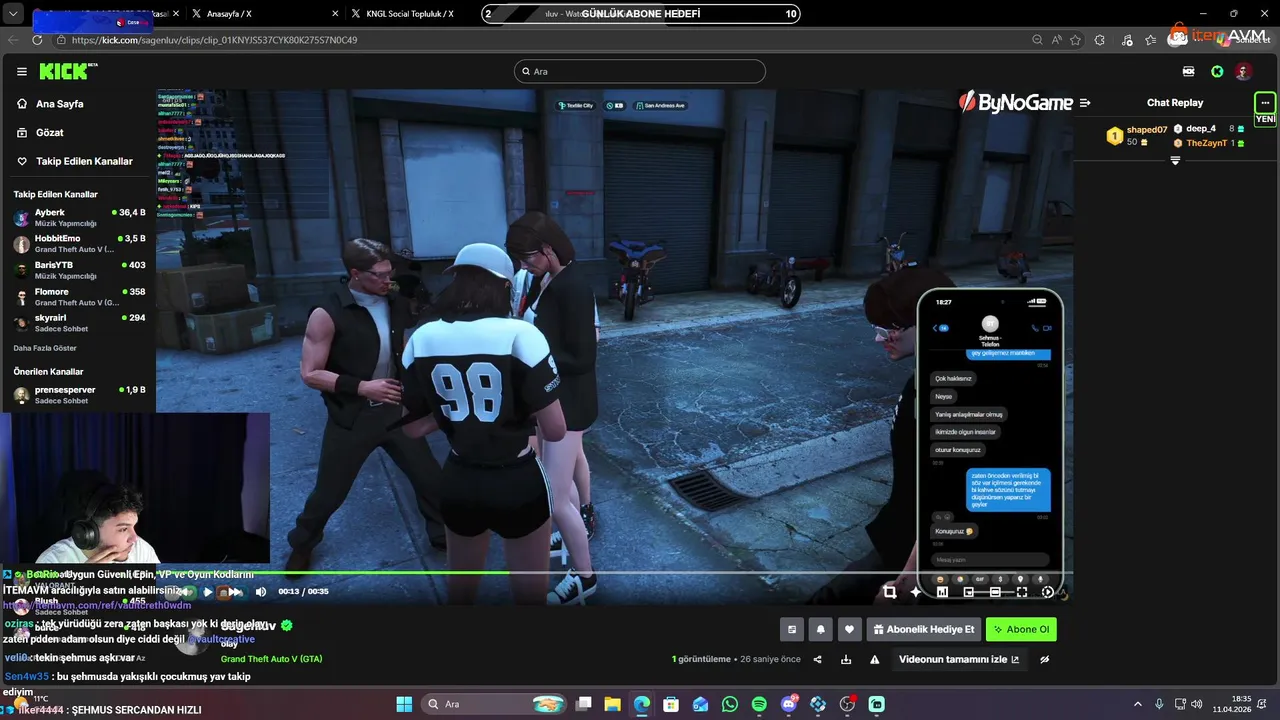Expand the gift leaderboard arrow
The width and height of the screenshot is (1280, 720).
pyautogui.click(x=1175, y=161)
